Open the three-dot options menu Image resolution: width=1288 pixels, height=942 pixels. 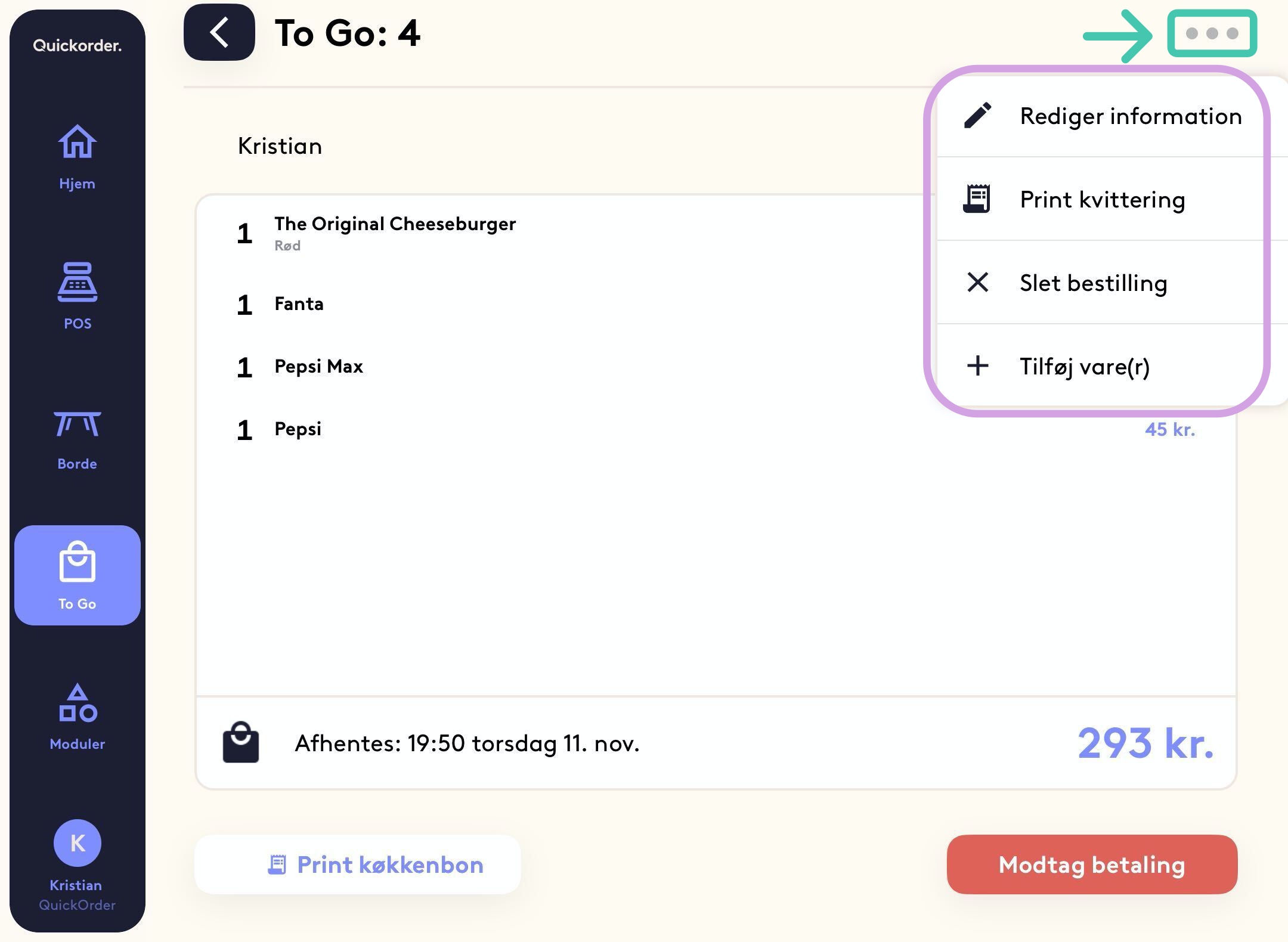(1212, 33)
